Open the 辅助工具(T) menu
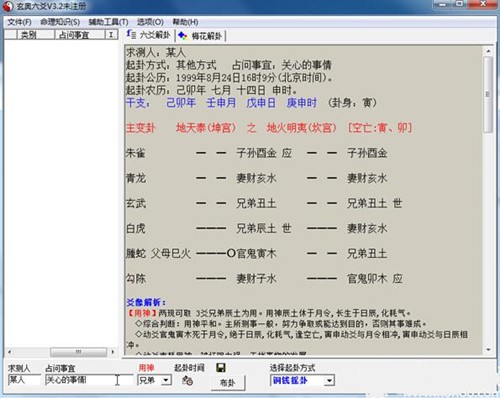 (108, 22)
